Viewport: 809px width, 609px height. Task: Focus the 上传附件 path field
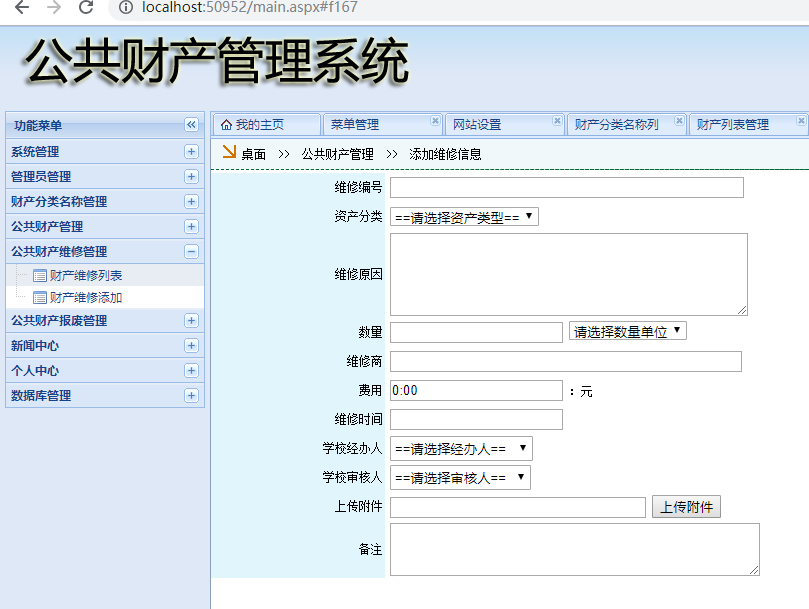pos(517,507)
